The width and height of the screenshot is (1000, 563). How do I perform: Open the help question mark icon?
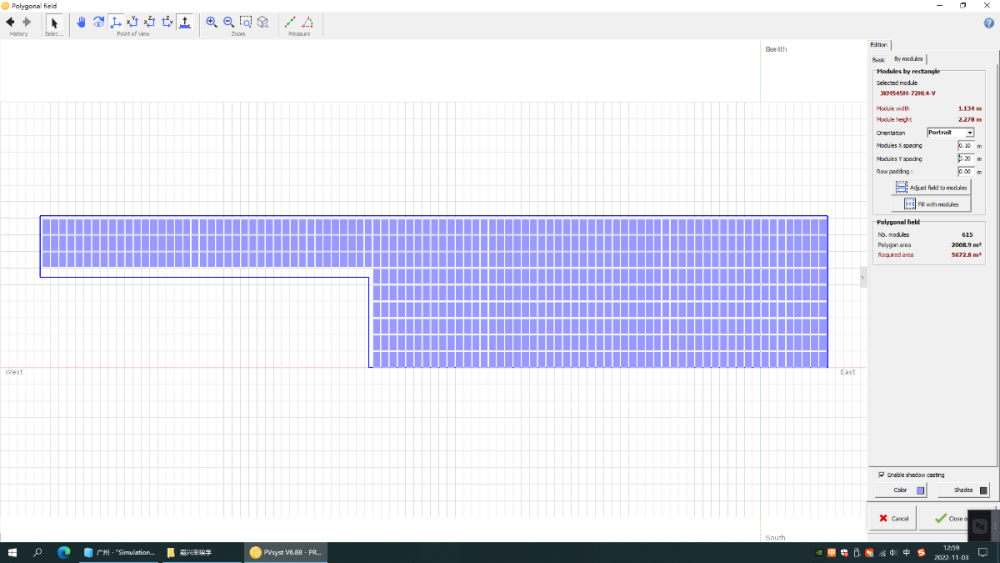989,23
